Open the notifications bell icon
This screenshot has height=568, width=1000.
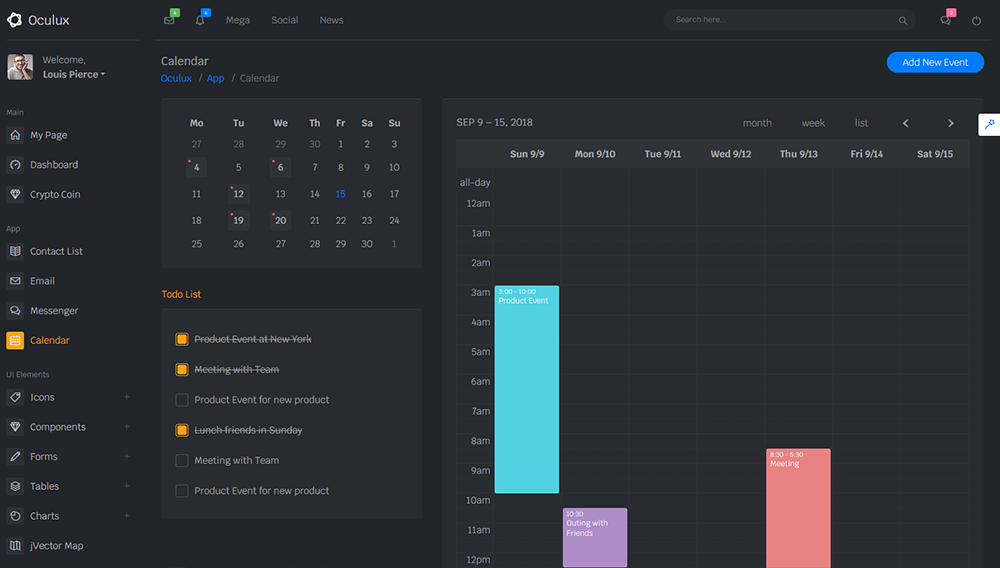tap(200, 21)
